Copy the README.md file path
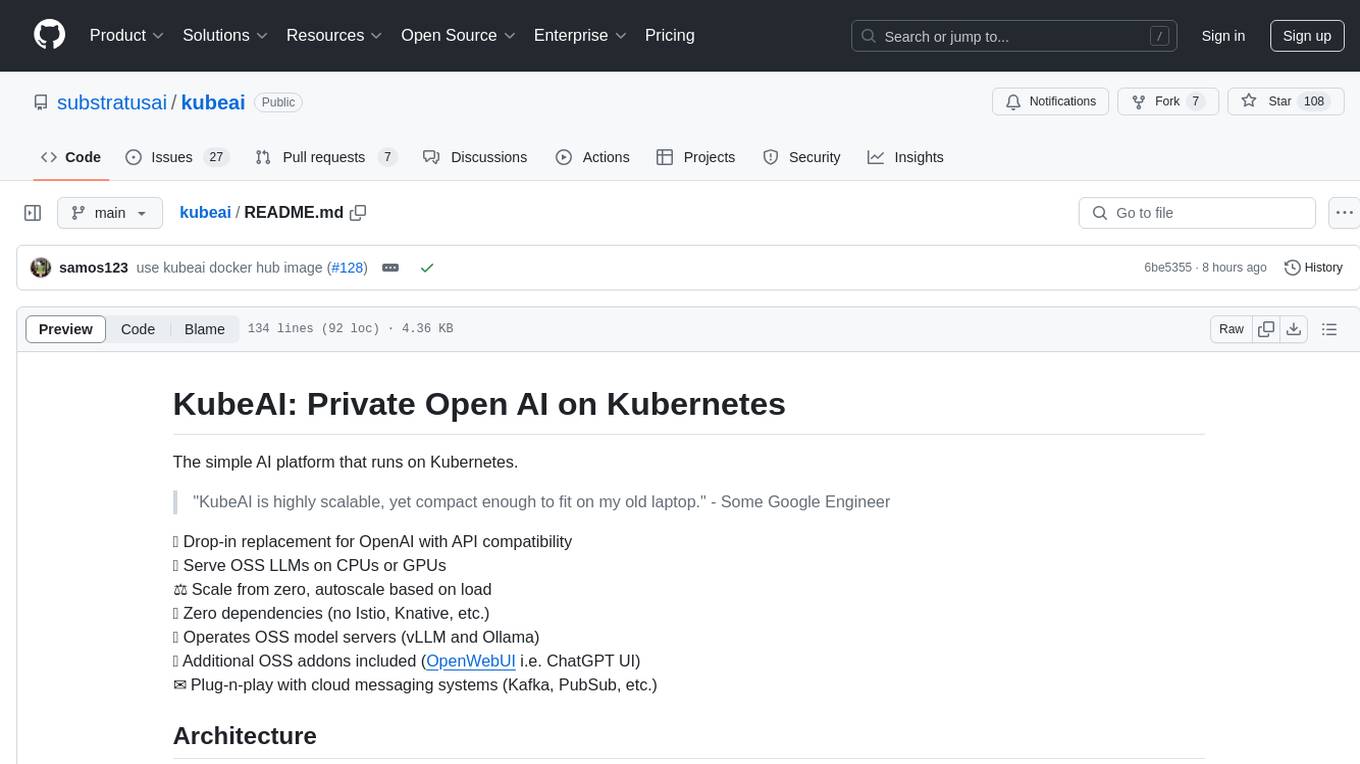 358,212
